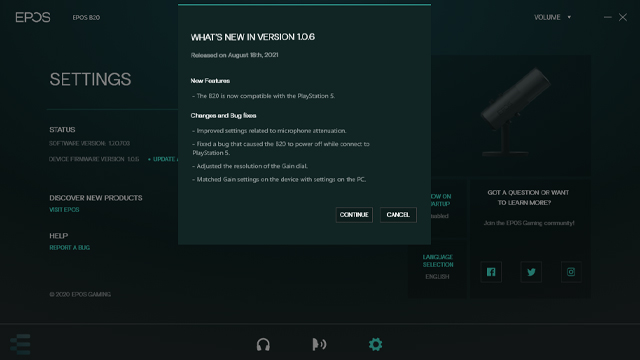Image resolution: width=640 pixels, height=360 pixels.
Task: Click the SOFTWARE VERSION status line
Action: pyautogui.click(x=89, y=143)
